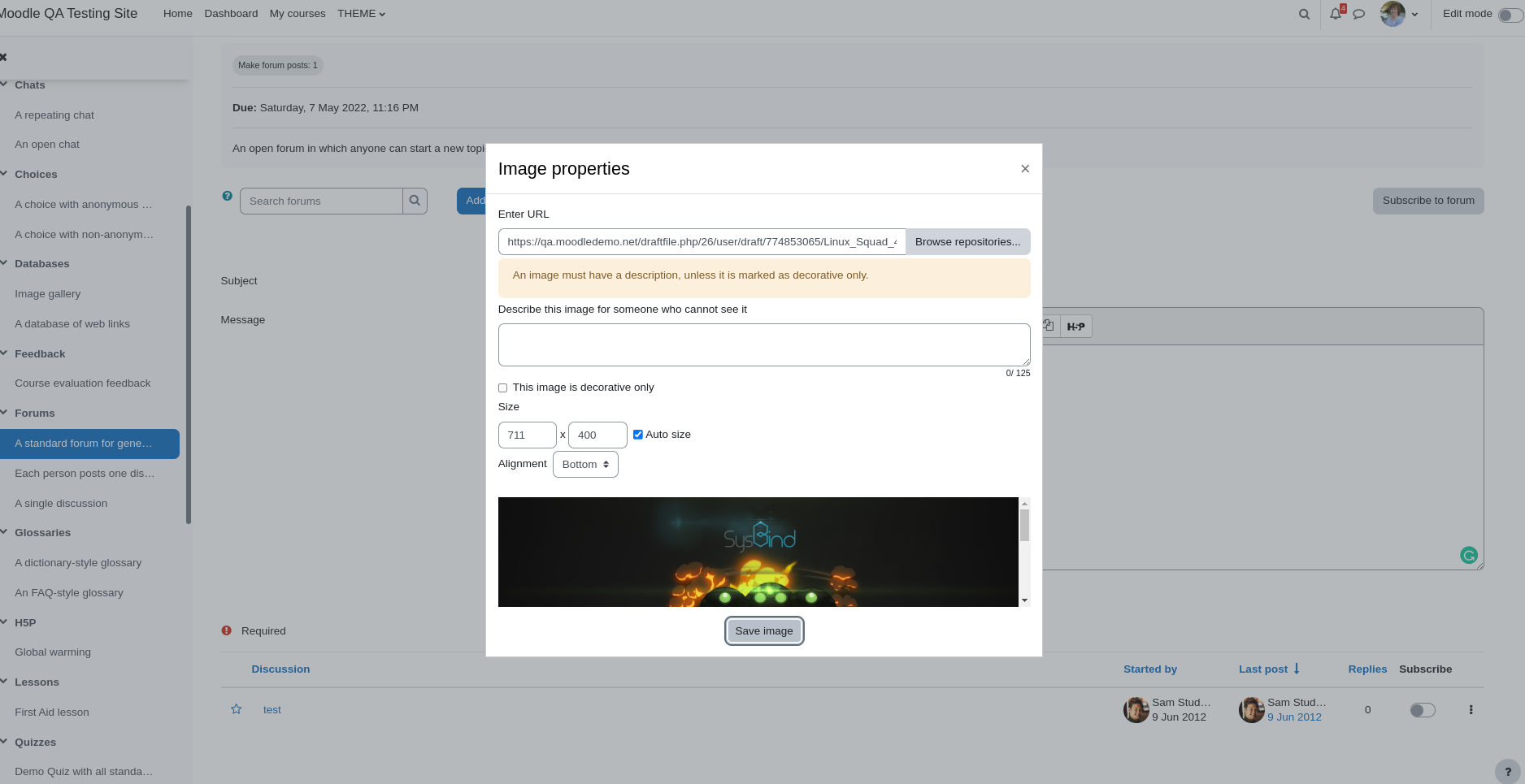Viewport: 1525px width, 784px height.
Task: Open 'A database of web links'
Action: coord(72,323)
